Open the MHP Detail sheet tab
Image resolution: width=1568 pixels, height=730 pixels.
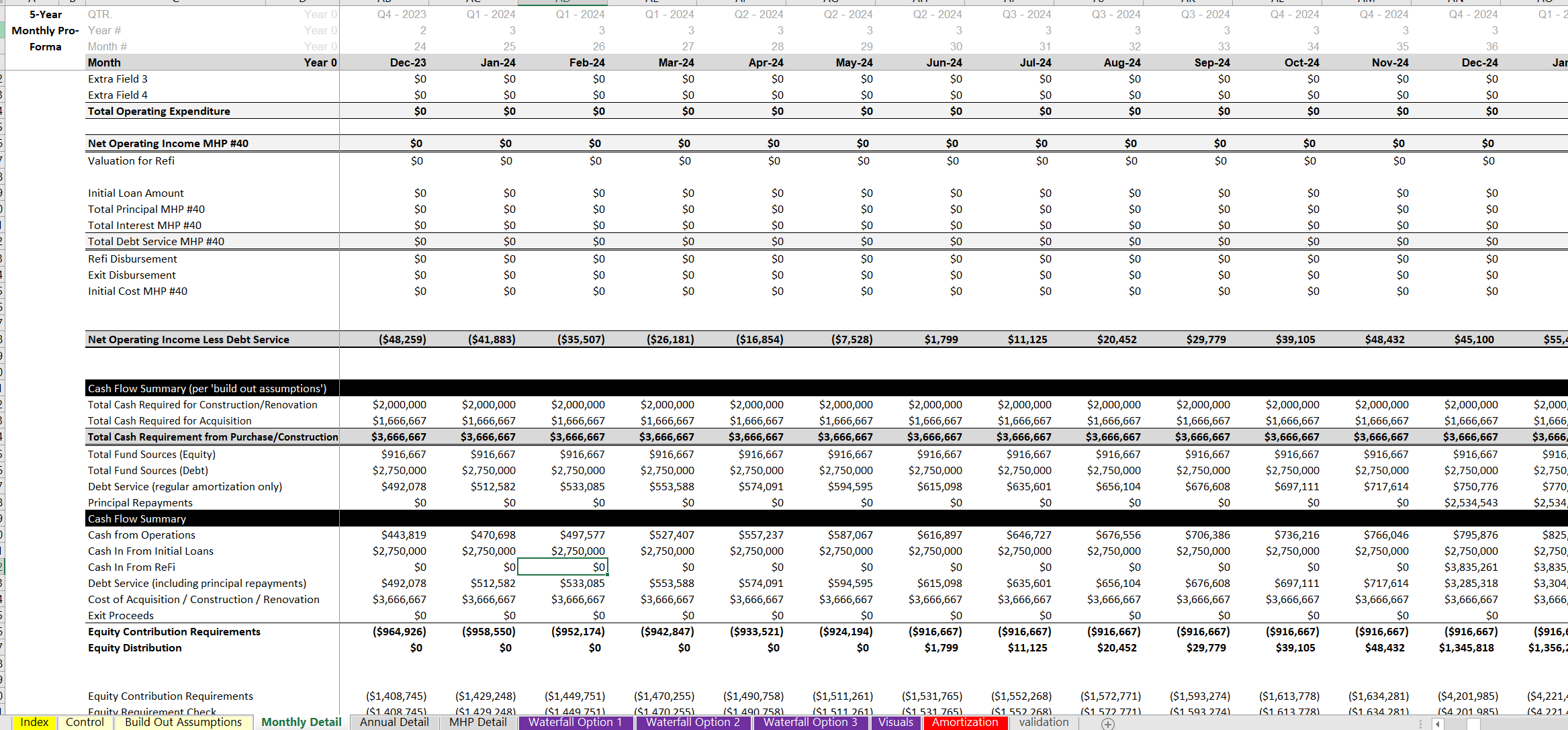point(478,722)
